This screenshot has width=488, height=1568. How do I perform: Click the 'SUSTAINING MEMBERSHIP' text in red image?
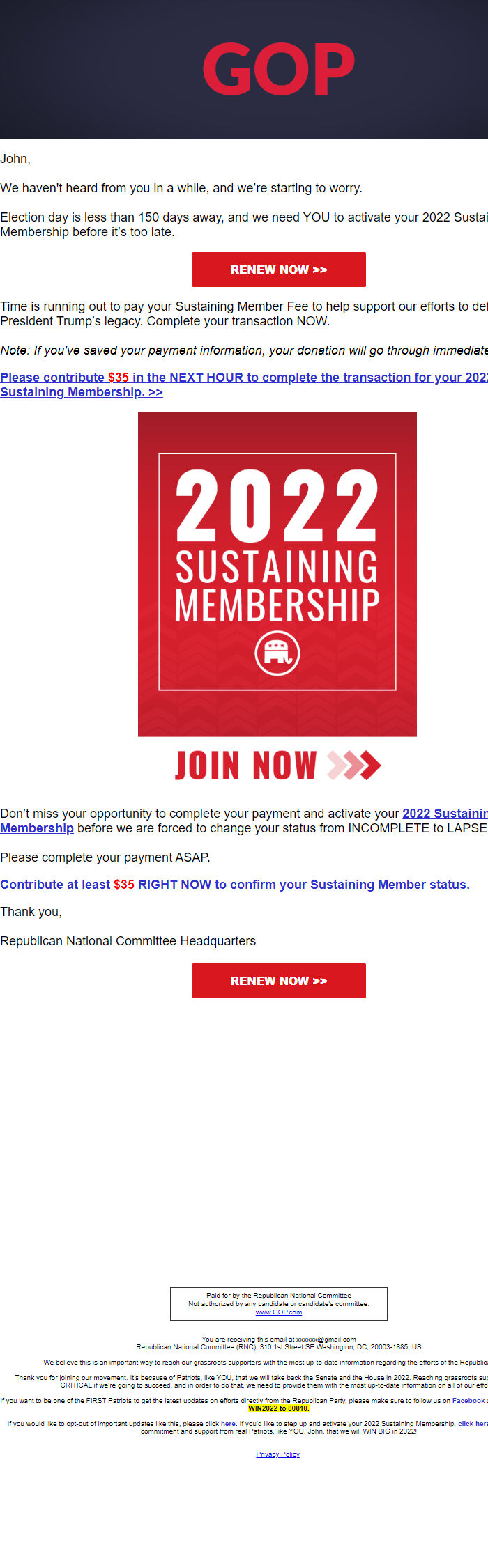[x=277, y=586]
